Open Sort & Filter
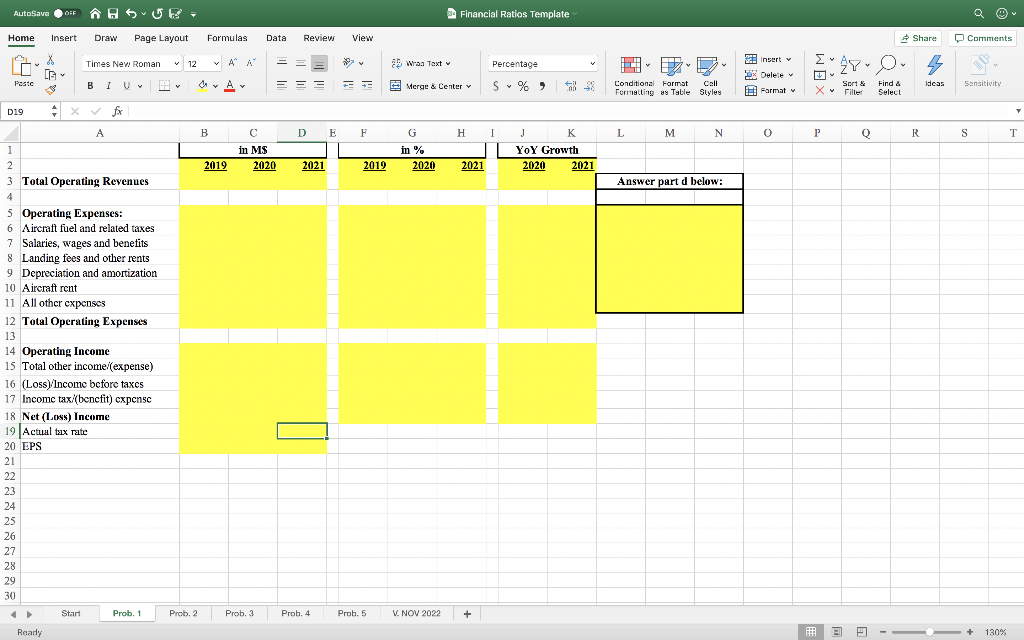 pyautogui.click(x=854, y=75)
